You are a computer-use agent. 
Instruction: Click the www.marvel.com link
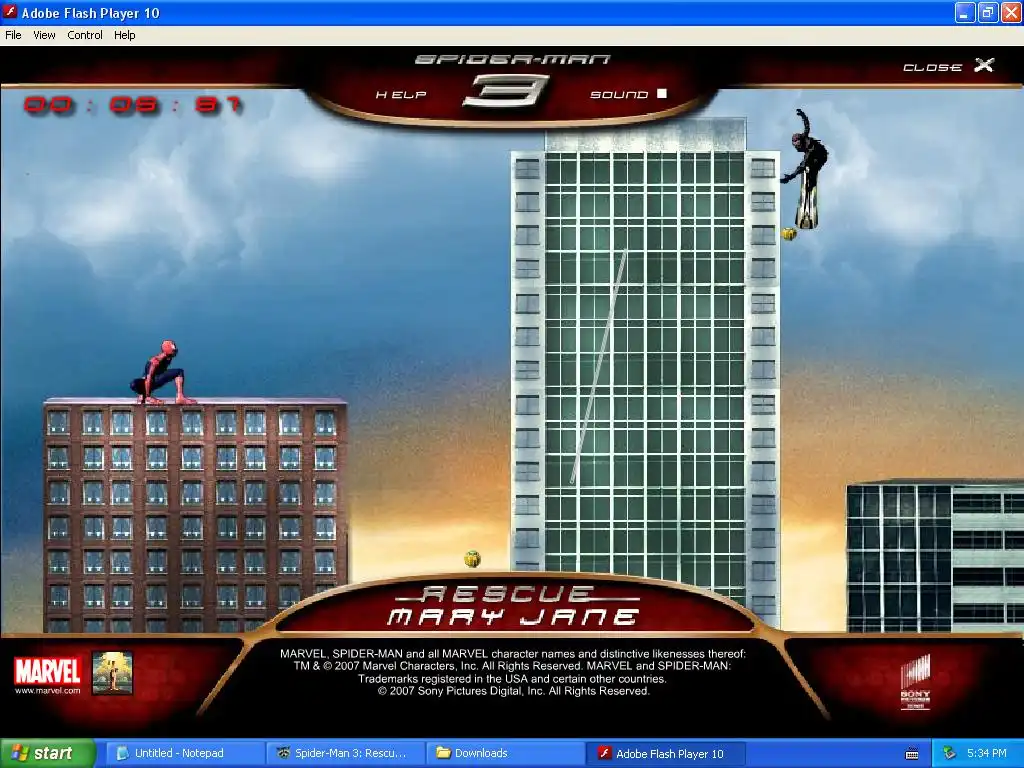coord(47,690)
